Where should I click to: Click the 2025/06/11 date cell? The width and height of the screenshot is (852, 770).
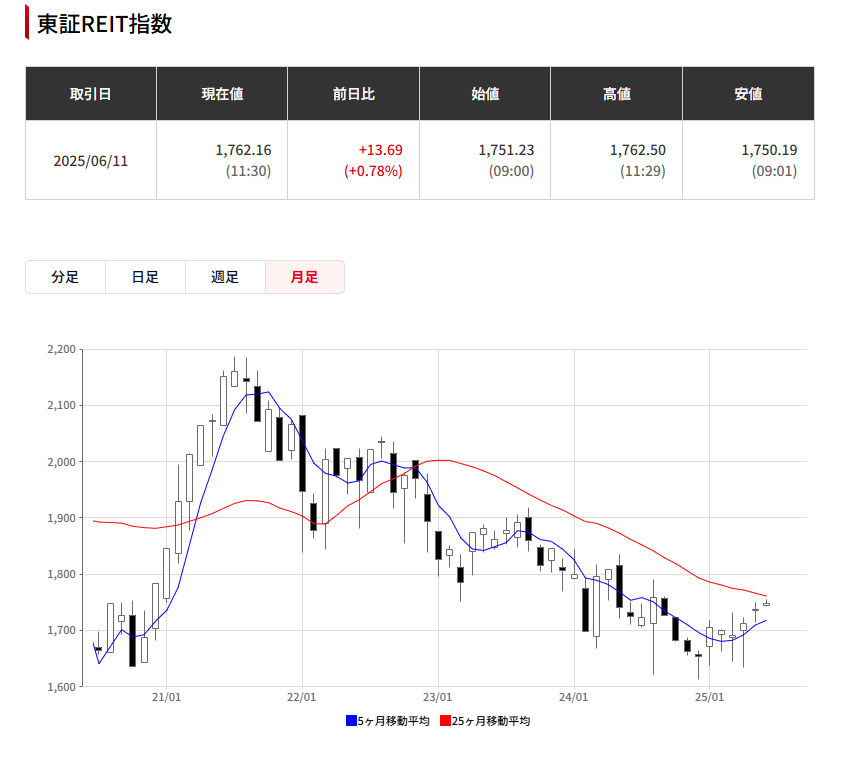pyautogui.click(x=91, y=161)
